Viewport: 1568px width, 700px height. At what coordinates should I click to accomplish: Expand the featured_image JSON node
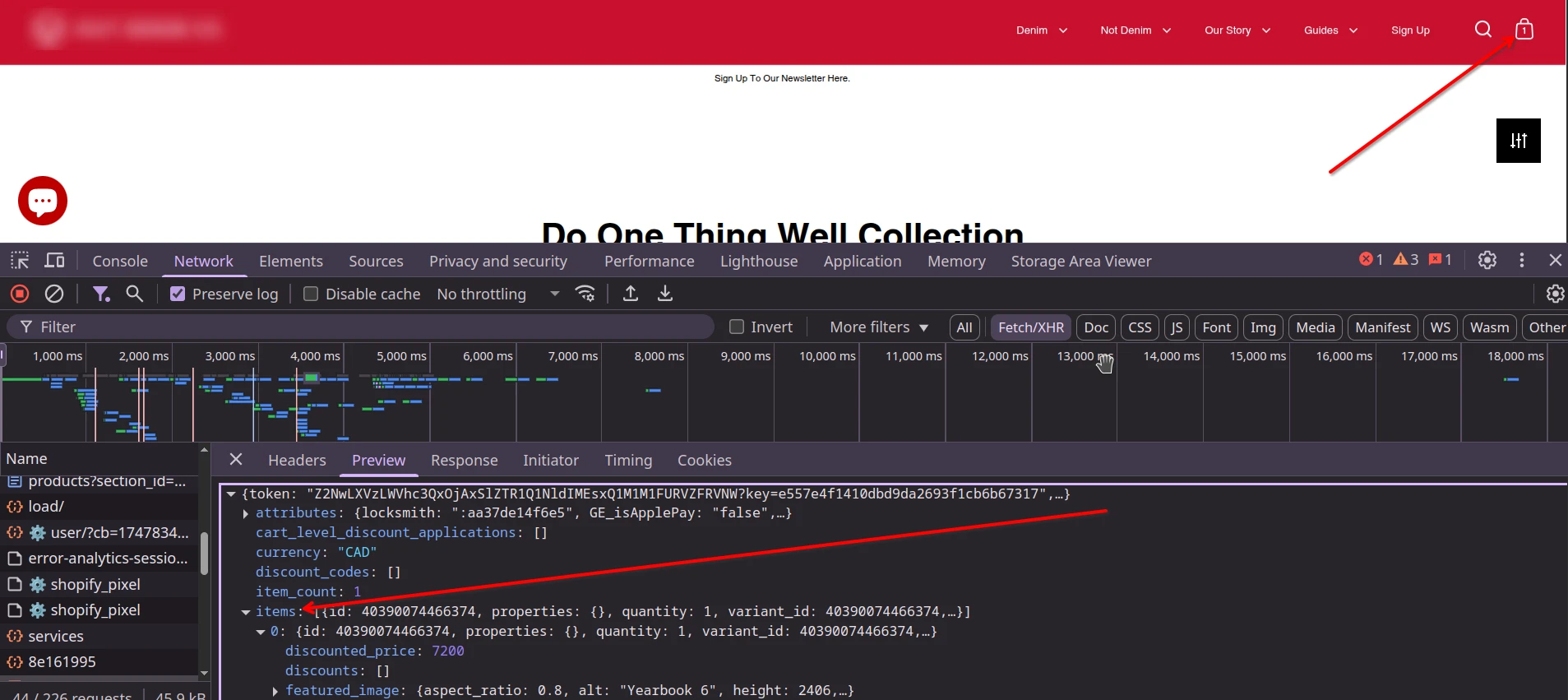pos(275,691)
